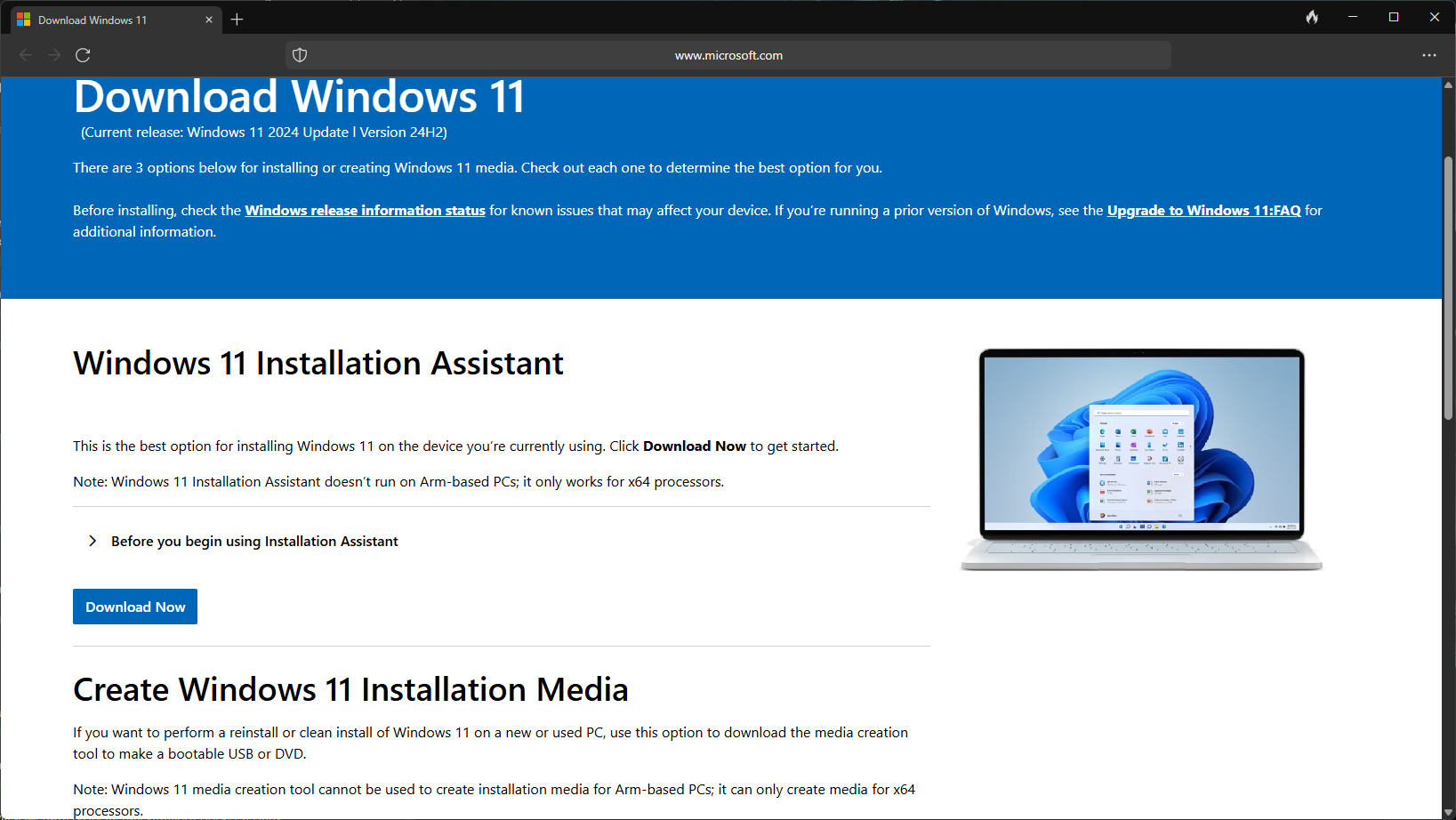Expand Before you begin using Installation Assistant
The height and width of the screenshot is (820, 1456).
243,541
